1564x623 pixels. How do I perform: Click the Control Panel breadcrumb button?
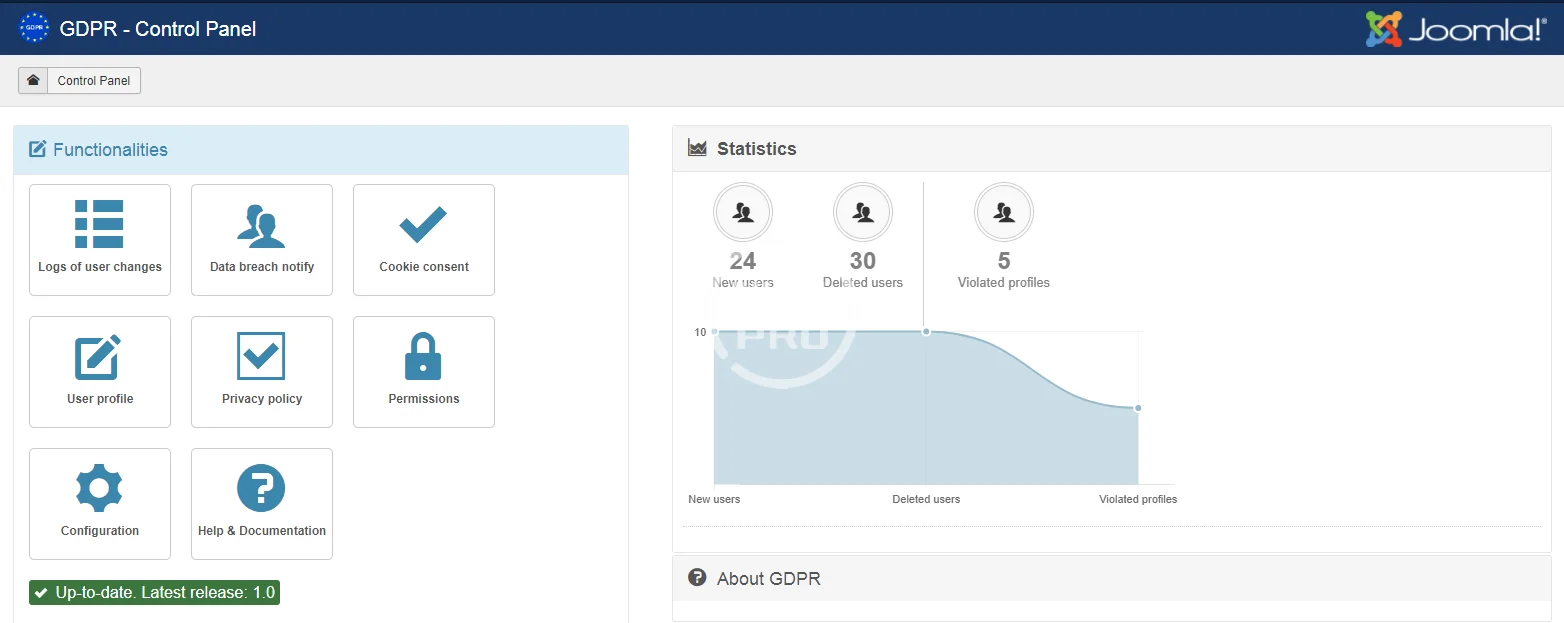[x=94, y=81]
